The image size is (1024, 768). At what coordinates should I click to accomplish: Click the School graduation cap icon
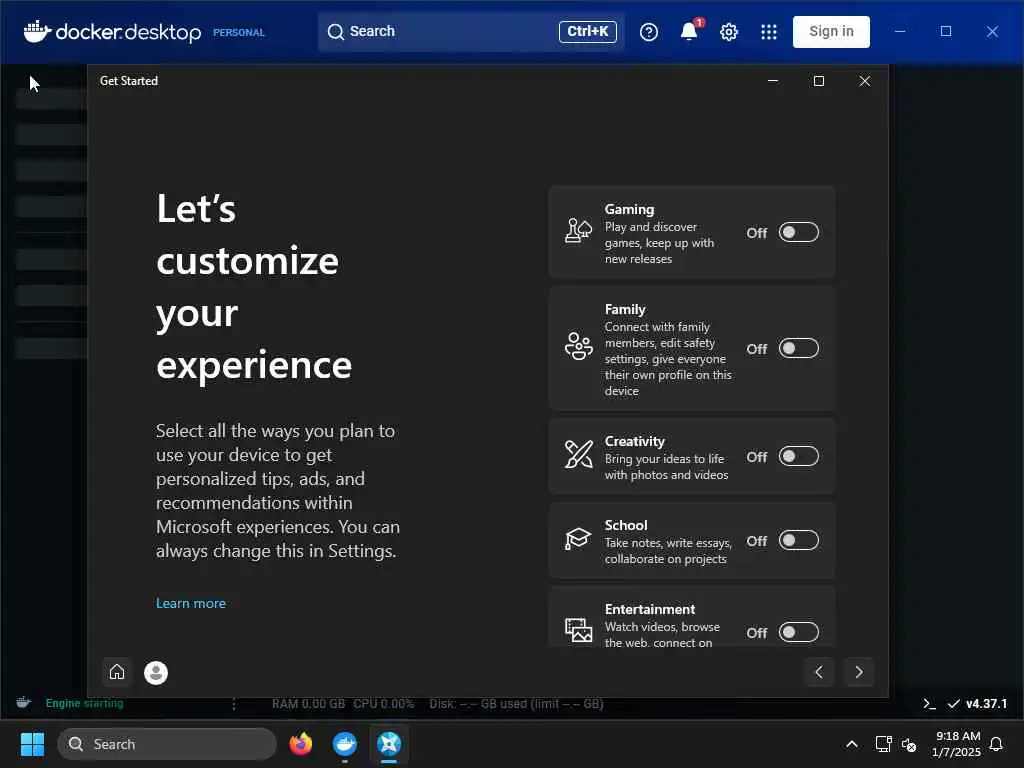[x=578, y=539]
